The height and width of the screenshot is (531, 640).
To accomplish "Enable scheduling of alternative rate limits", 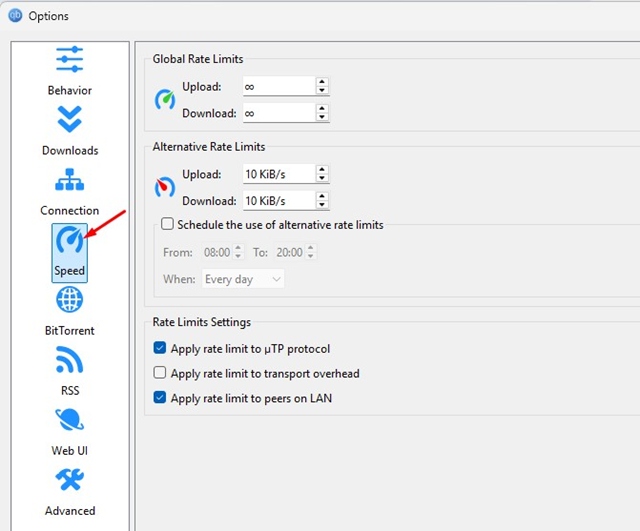I will click(x=168, y=225).
